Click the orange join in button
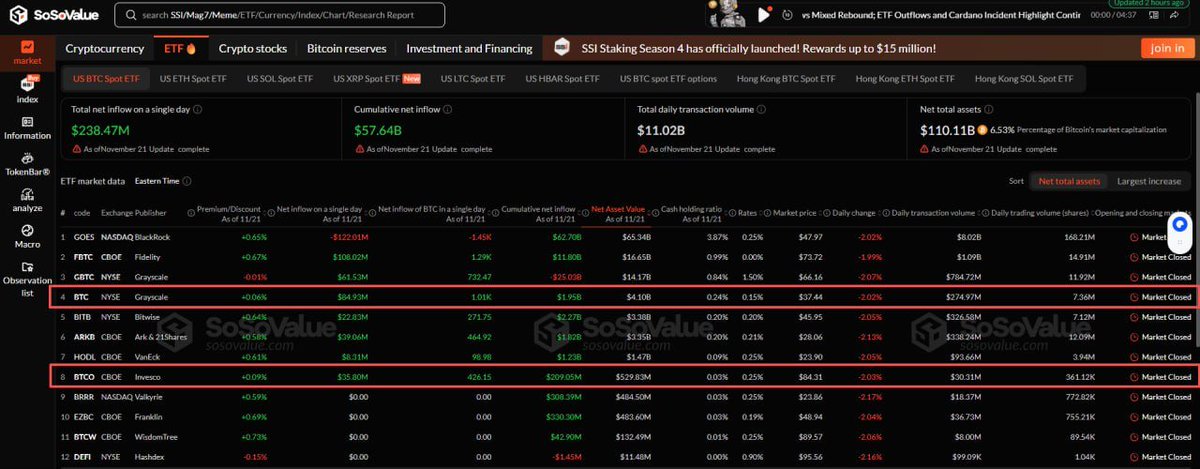1200x469 pixels. pyautogui.click(x=1167, y=48)
